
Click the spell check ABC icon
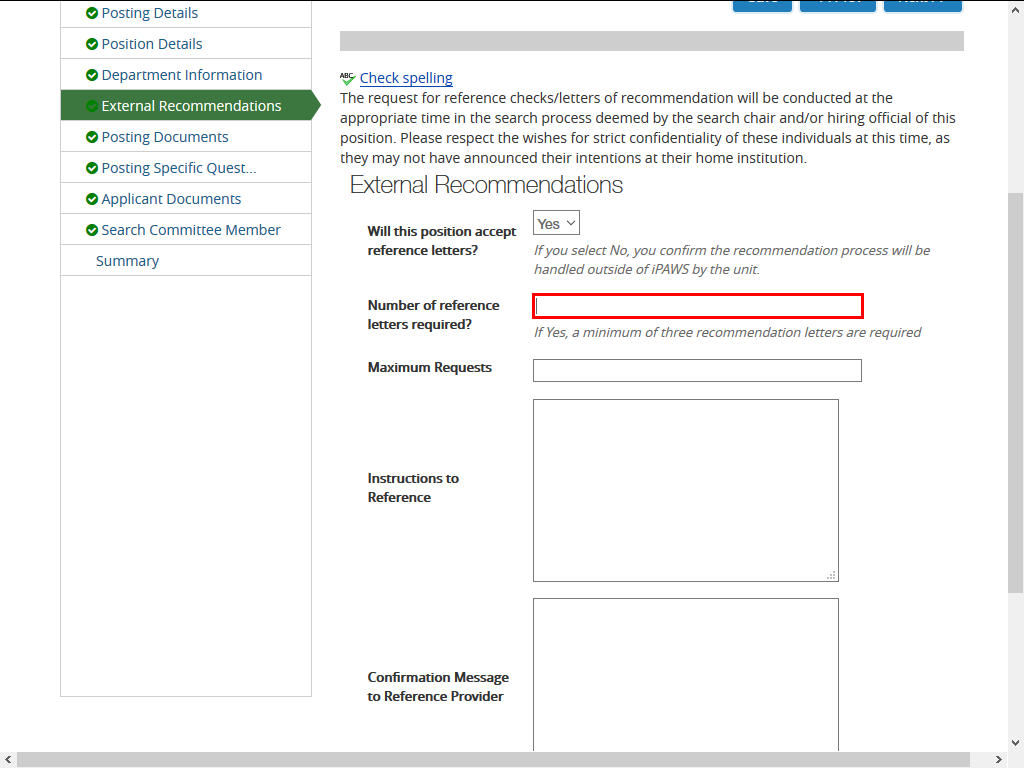click(347, 78)
